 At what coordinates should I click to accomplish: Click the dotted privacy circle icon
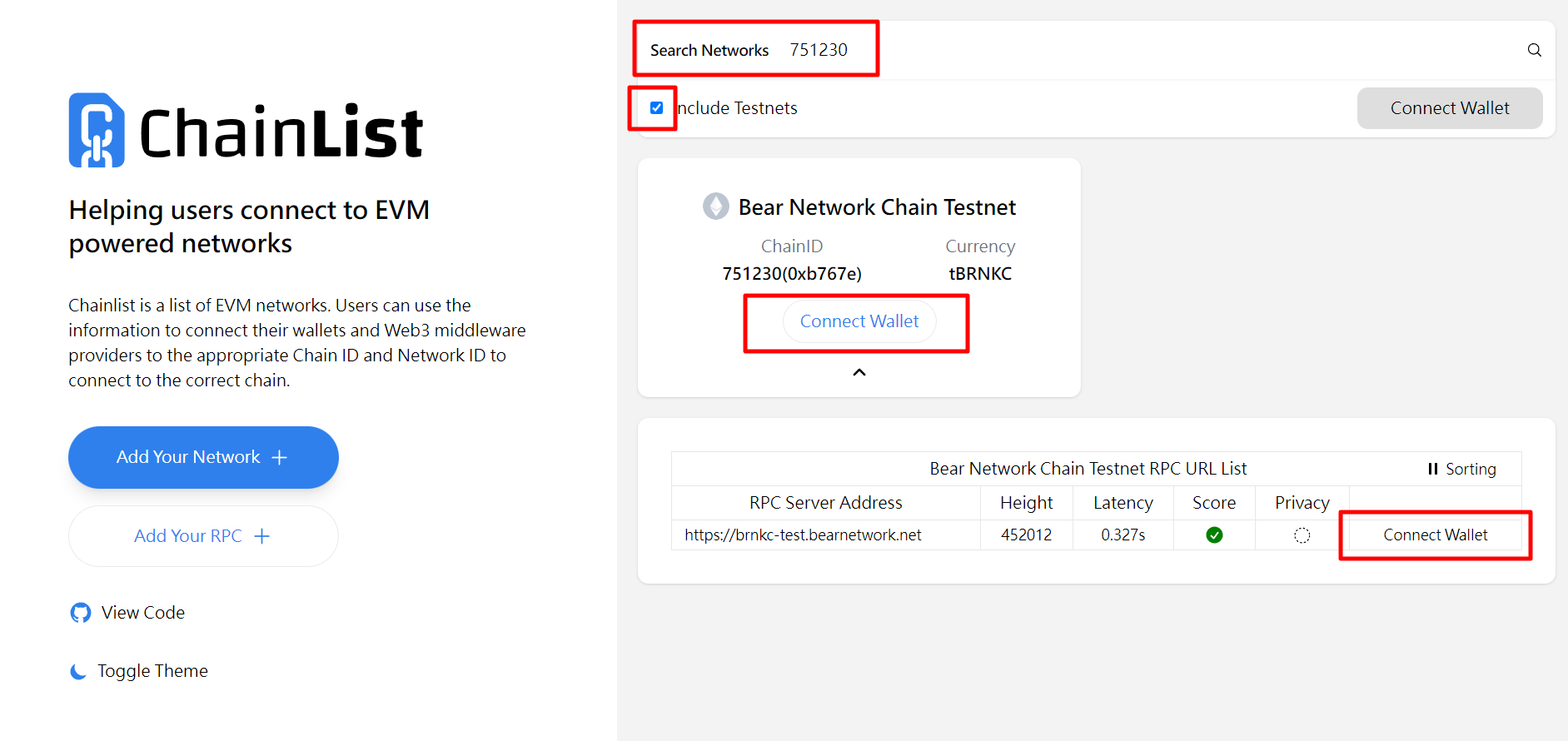(1302, 535)
